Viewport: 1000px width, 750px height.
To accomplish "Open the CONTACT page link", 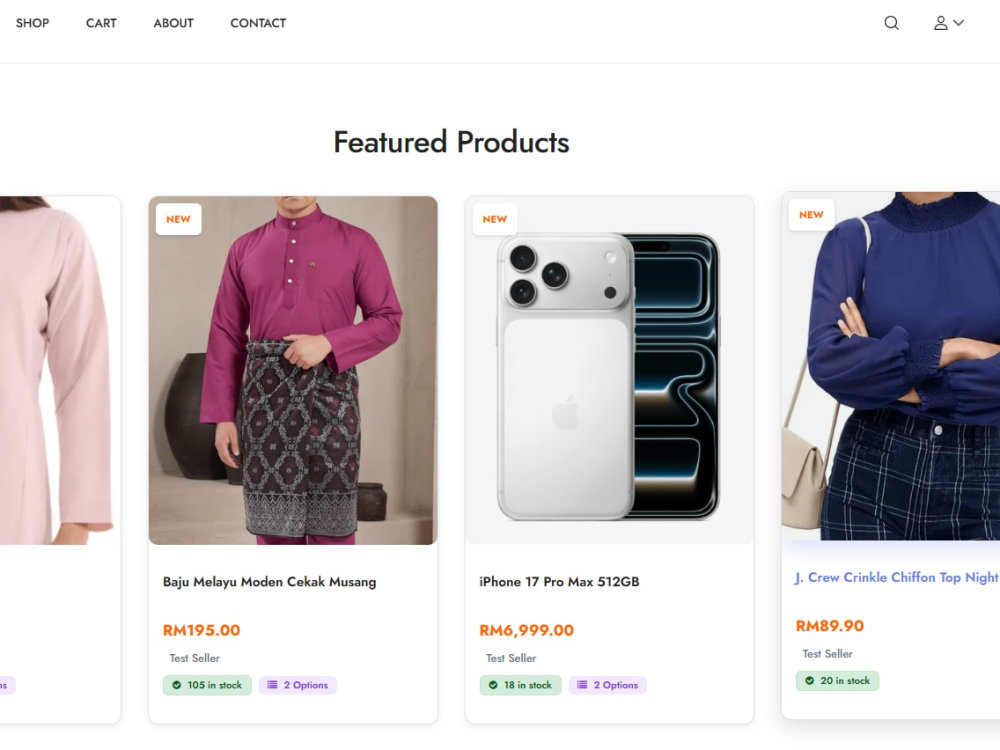I will coord(258,23).
